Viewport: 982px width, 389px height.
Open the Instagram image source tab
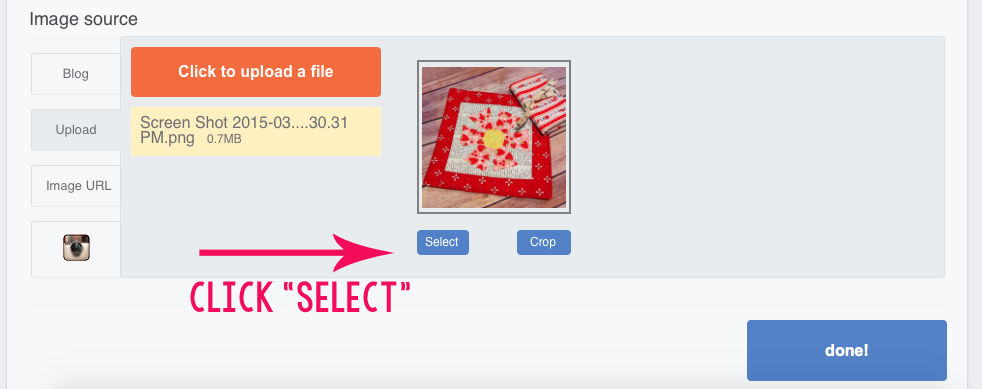coord(76,249)
